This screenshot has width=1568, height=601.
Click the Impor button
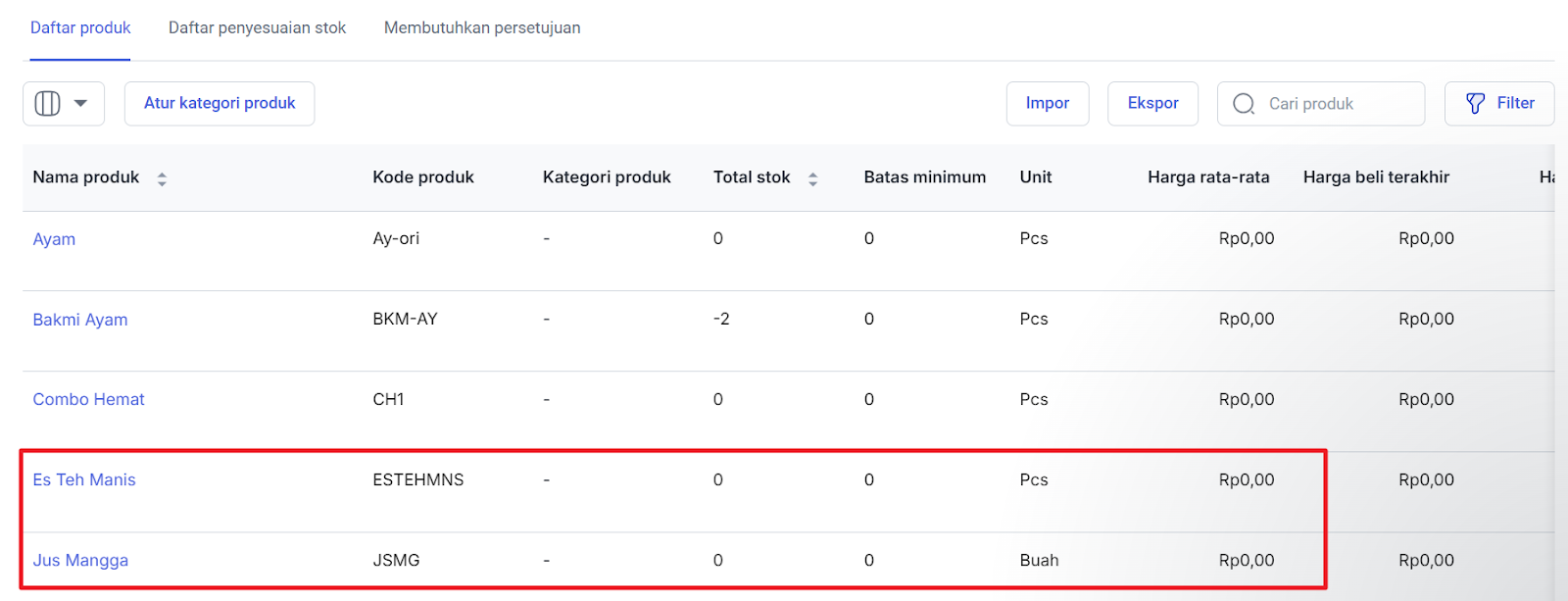(x=1047, y=104)
